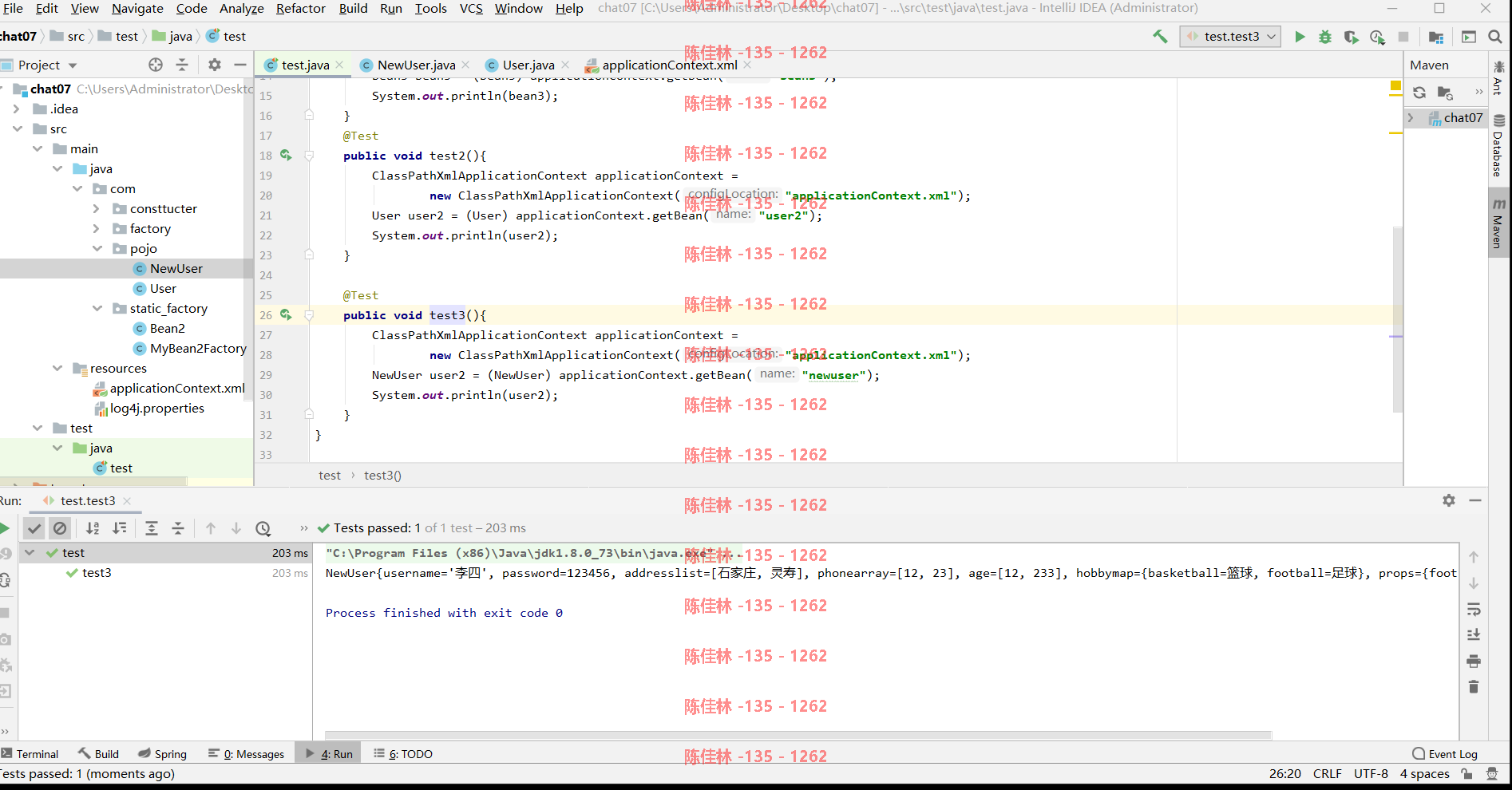The image size is (1512, 790).
Task: Click test3() breadcrumb in editor
Action: point(382,476)
